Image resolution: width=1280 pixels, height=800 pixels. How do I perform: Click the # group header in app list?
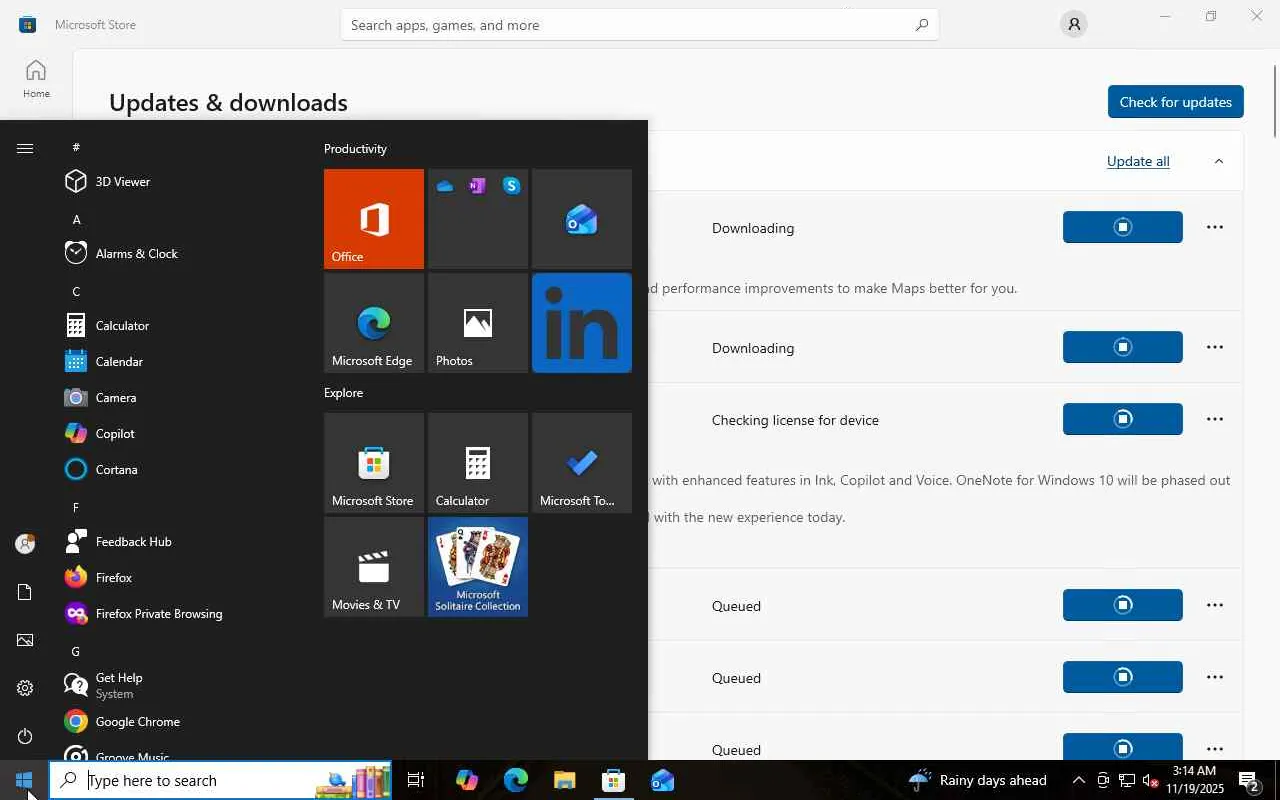point(77,147)
